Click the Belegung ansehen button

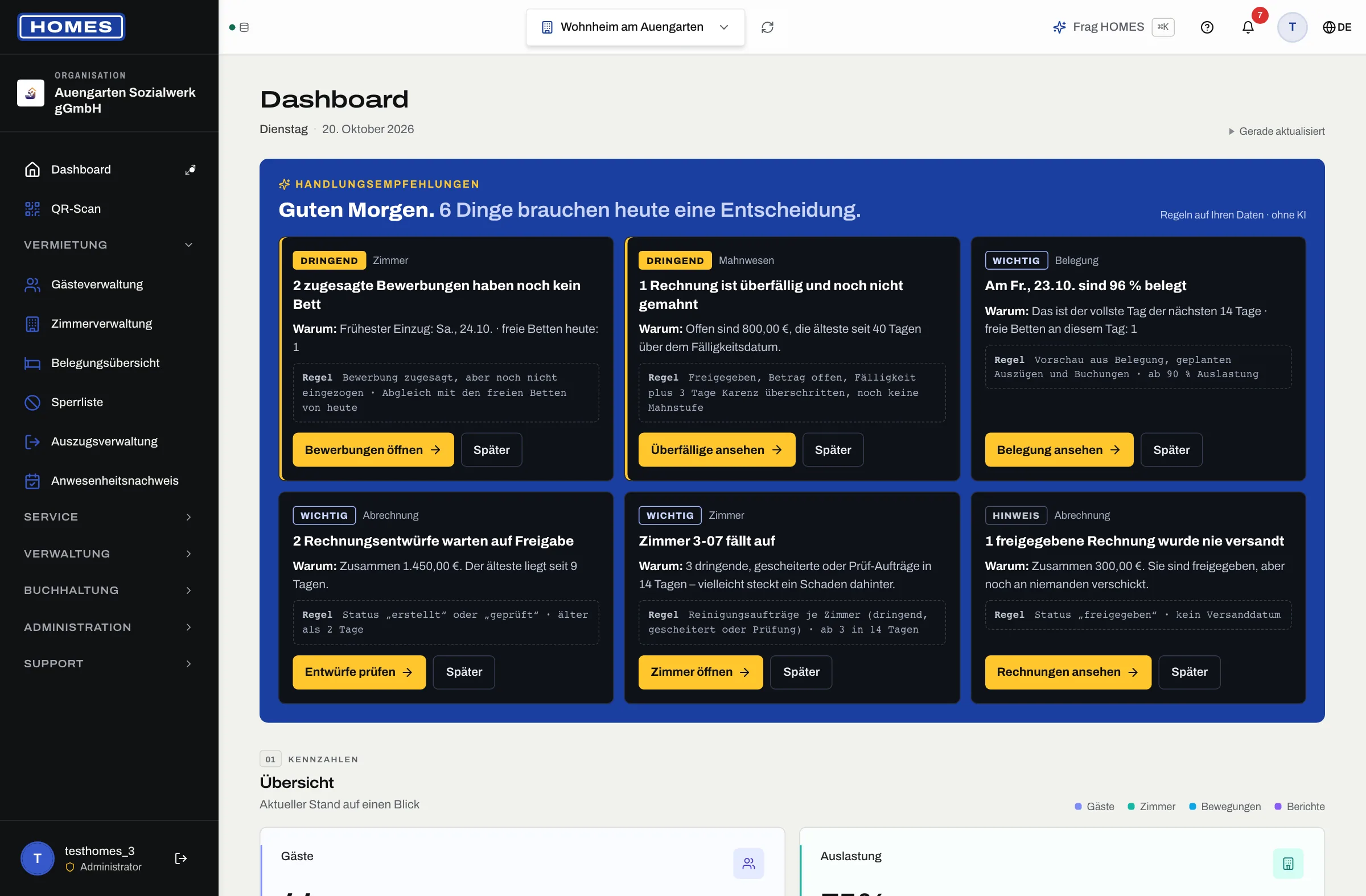tap(1059, 450)
